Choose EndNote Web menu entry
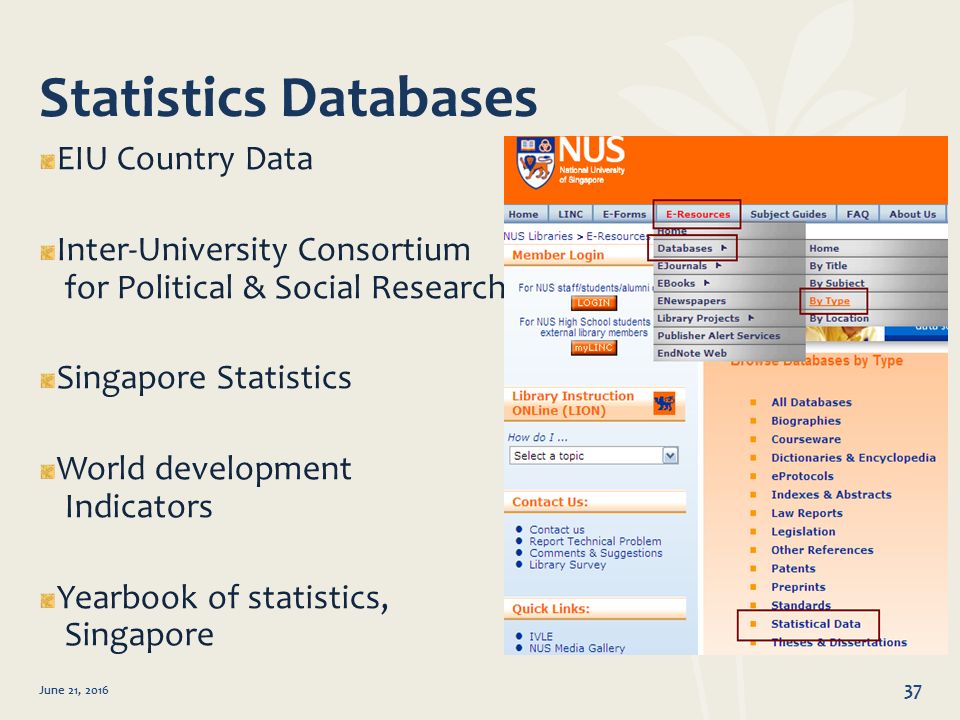The width and height of the screenshot is (960, 720). pos(729,353)
